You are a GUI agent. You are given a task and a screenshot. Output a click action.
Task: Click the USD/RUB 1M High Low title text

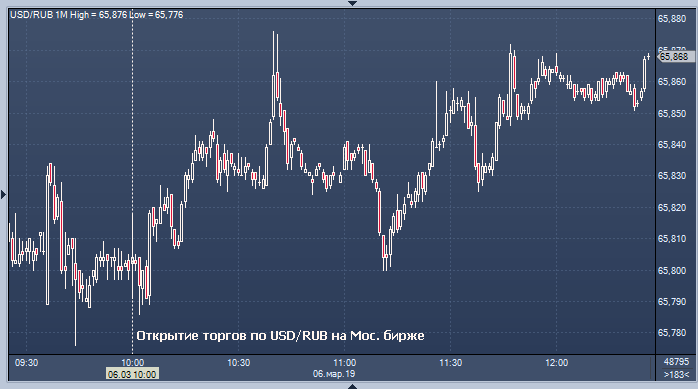pos(97,15)
